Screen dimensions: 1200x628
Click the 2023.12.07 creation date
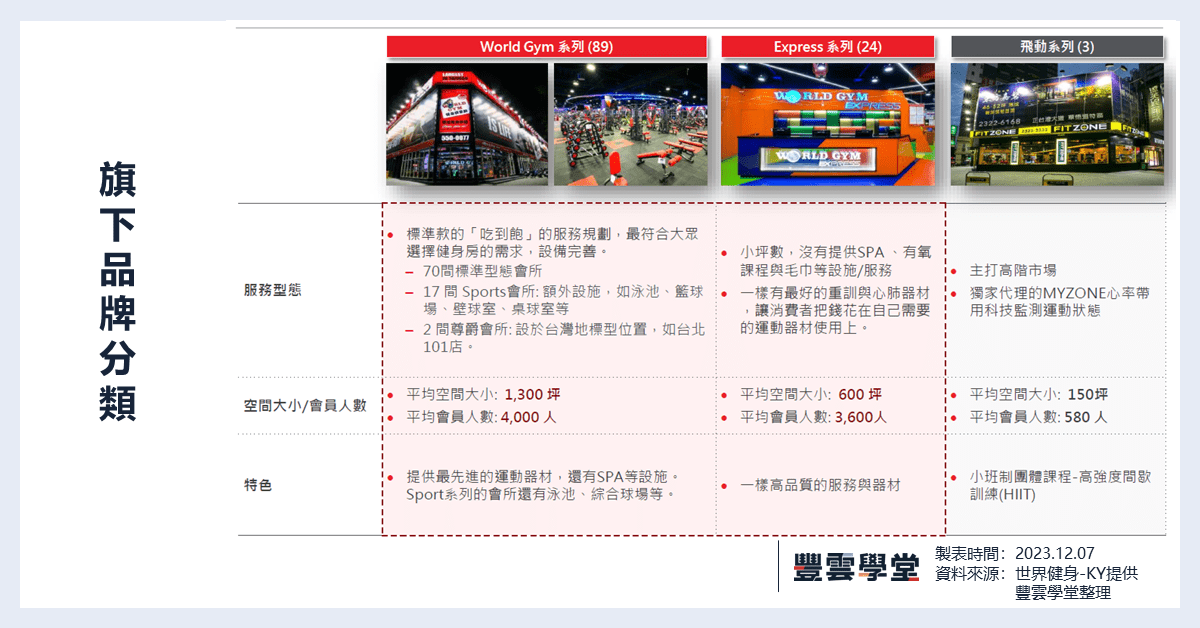tap(1055, 553)
